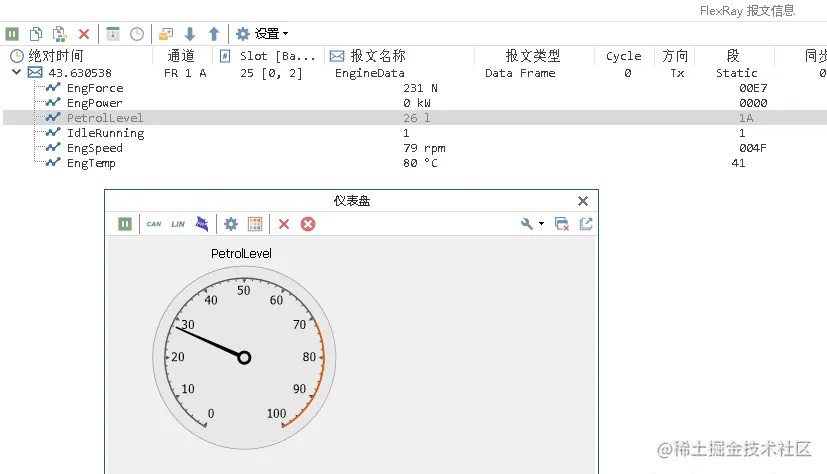827x474 pixels.
Task: Click the CAN signal icon in 仪表盘
Action: coord(154,224)
